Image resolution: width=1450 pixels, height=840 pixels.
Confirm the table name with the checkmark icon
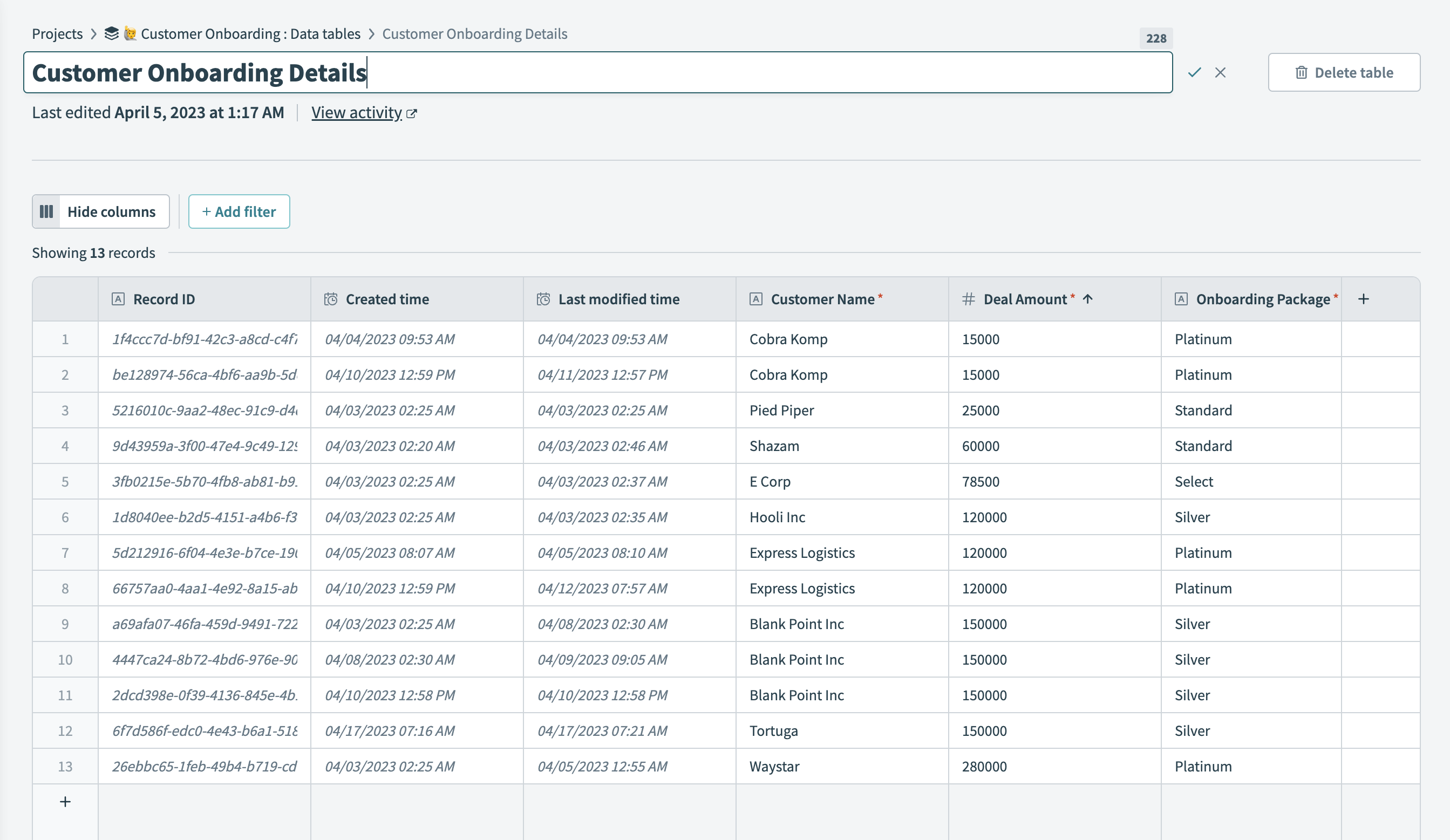click(x=1194, y=72)
